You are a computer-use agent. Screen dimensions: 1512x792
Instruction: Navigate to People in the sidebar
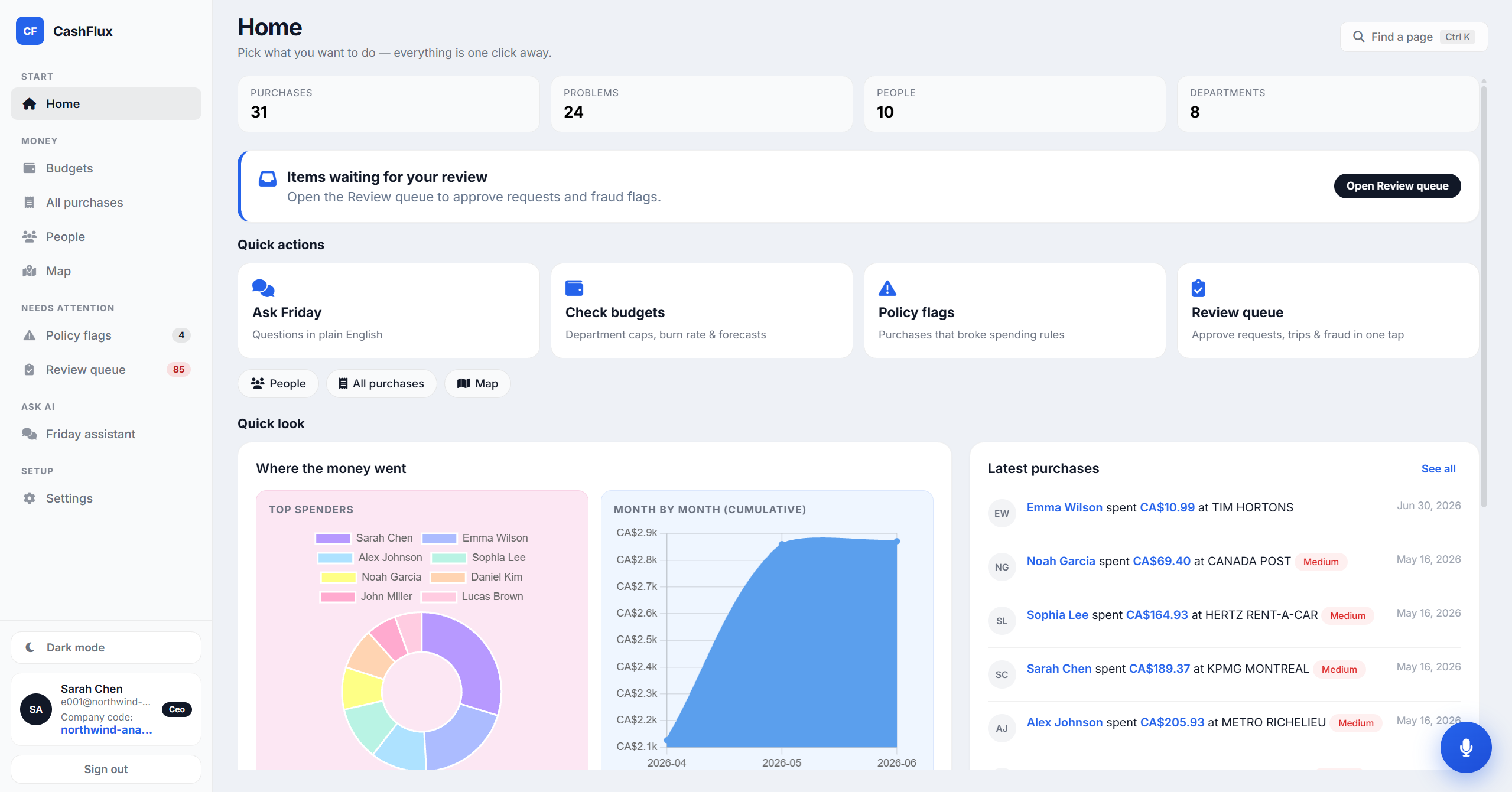click(x=106, y=237)
